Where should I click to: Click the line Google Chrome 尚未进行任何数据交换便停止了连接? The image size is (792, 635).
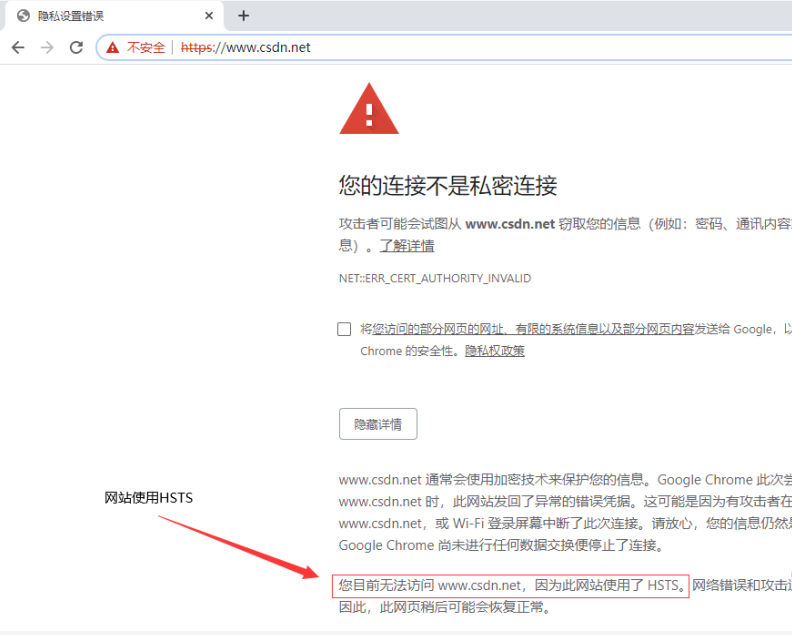coord(501,545)
